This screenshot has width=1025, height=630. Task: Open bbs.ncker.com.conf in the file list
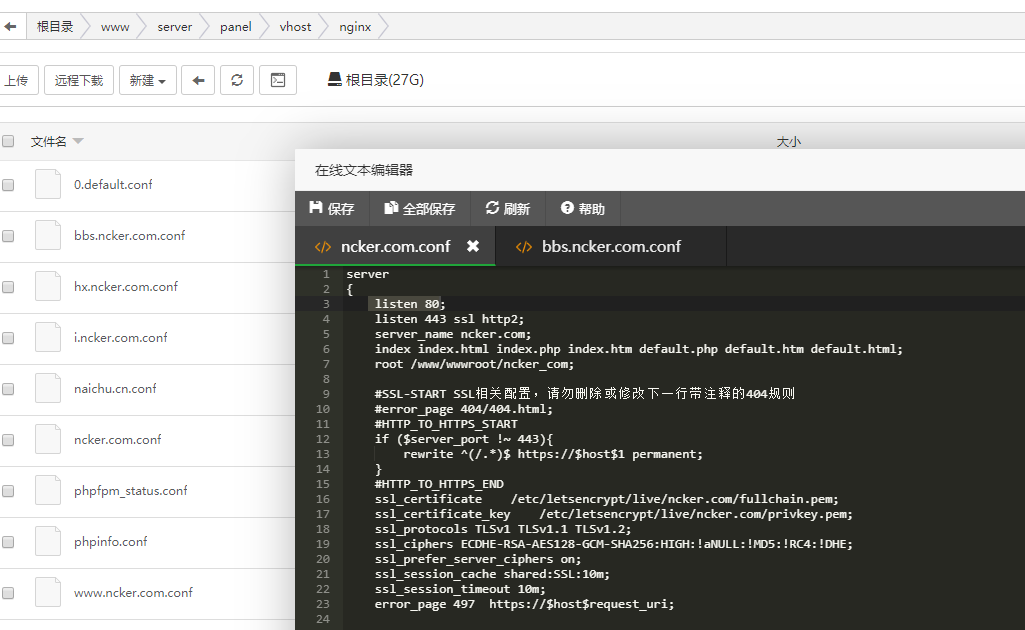pyautogui.click(x=129, y=235)
